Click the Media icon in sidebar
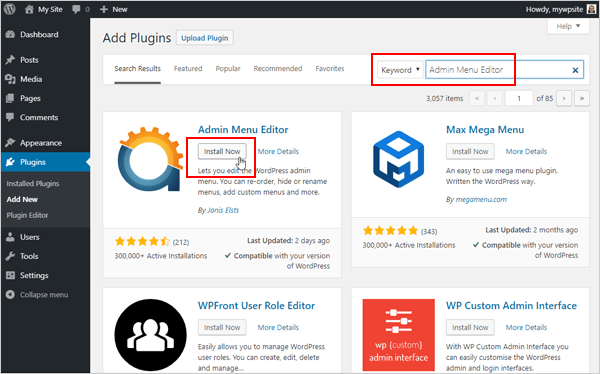The width and height of the screenshot is (600, 374). [x=10, y=79]
